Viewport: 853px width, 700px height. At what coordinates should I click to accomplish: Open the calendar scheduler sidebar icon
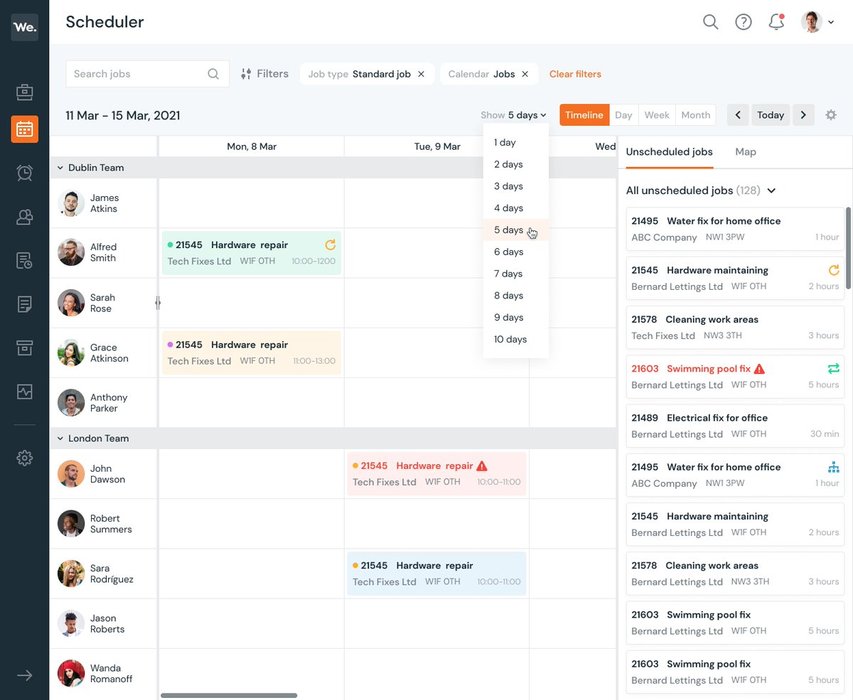(x=24, y=129)
